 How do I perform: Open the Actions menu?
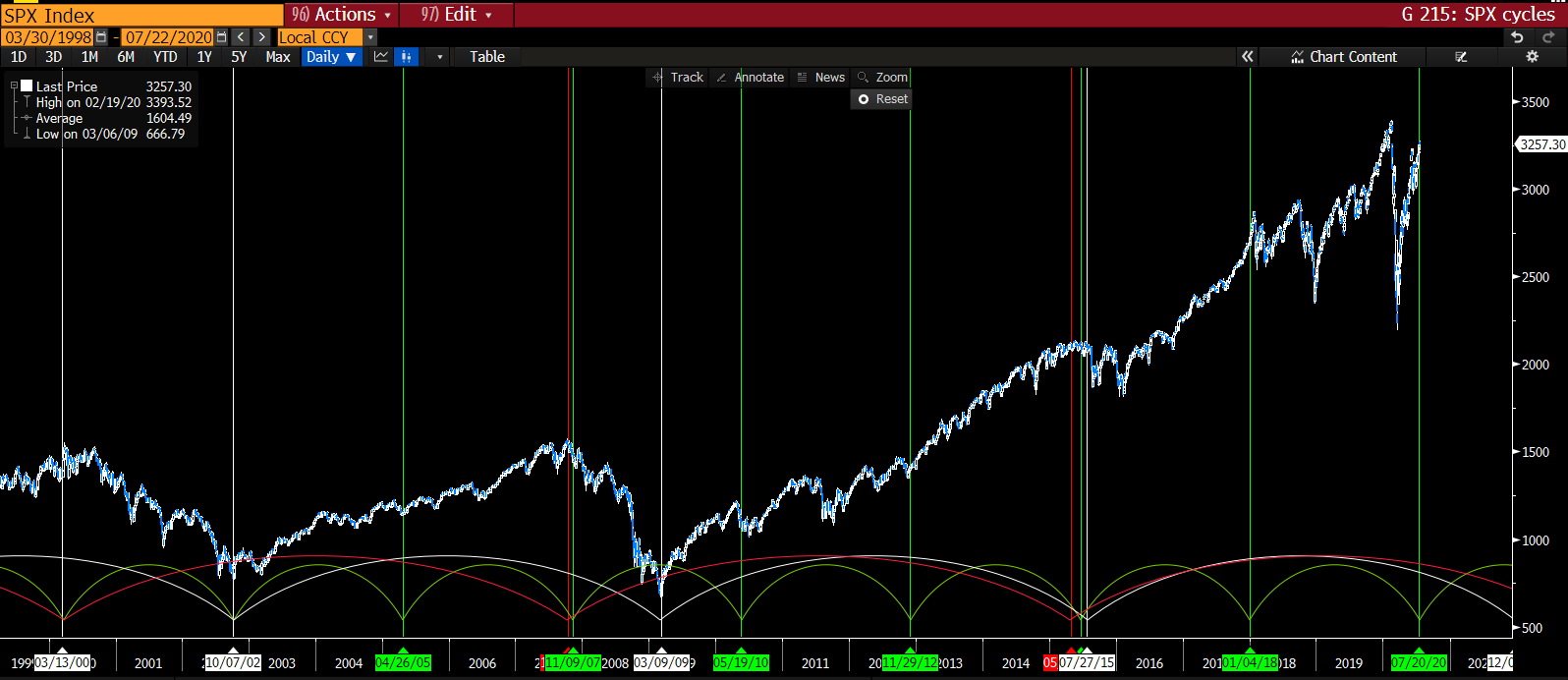(x=342, y=15)
